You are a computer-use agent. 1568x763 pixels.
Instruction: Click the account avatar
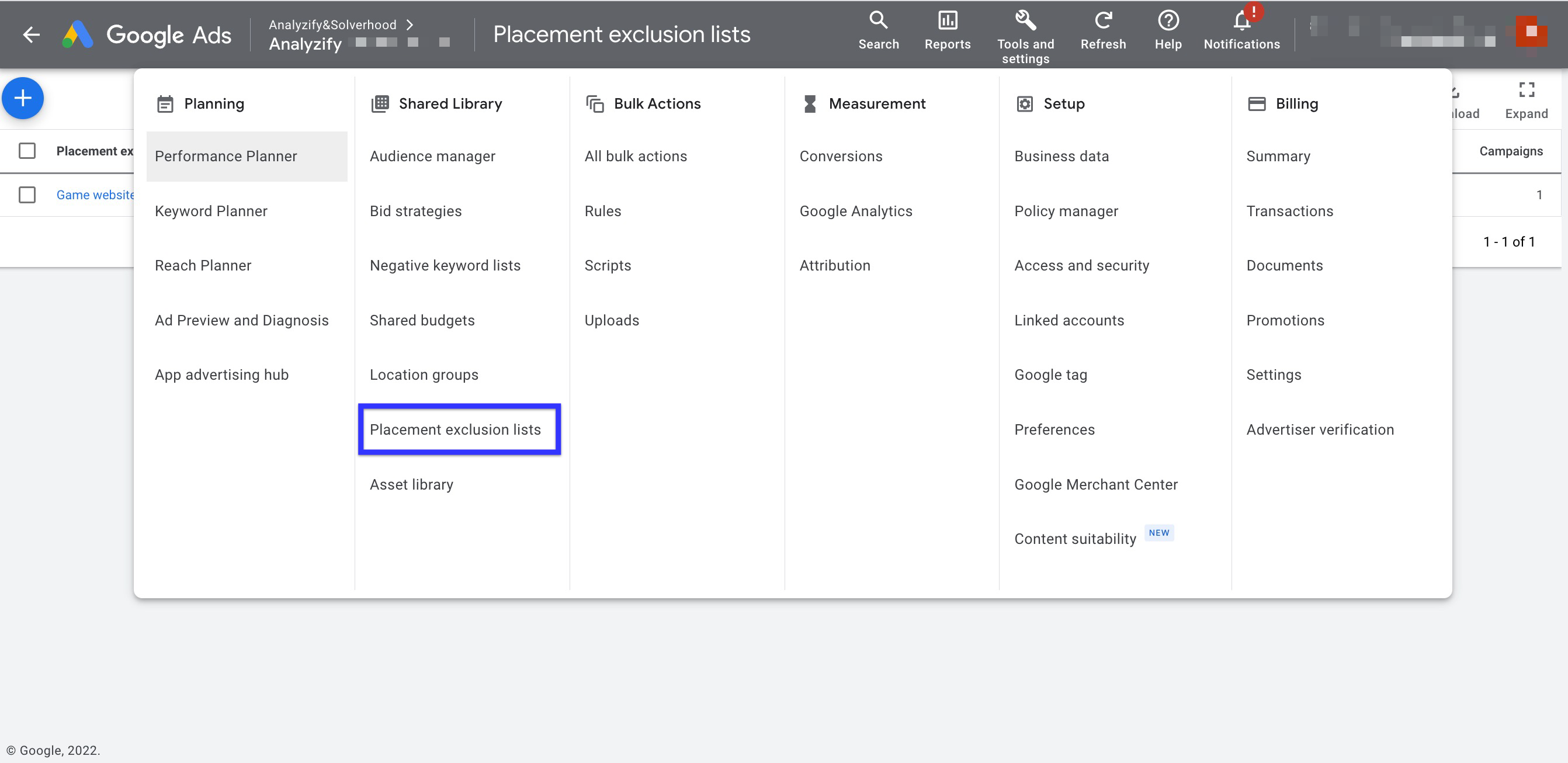[x=1531, y=32]
